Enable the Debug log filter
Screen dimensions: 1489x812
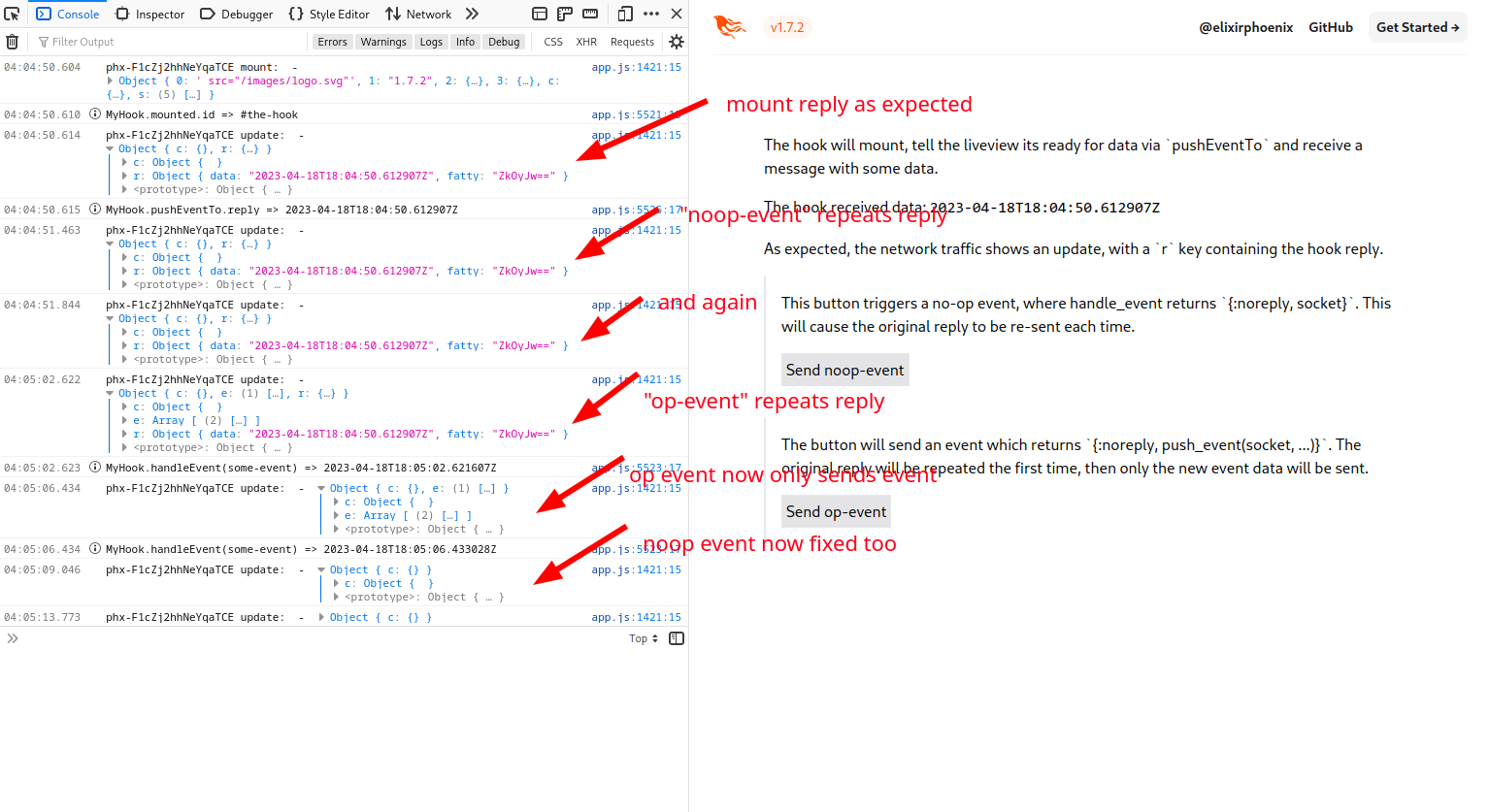coord(504,41)
